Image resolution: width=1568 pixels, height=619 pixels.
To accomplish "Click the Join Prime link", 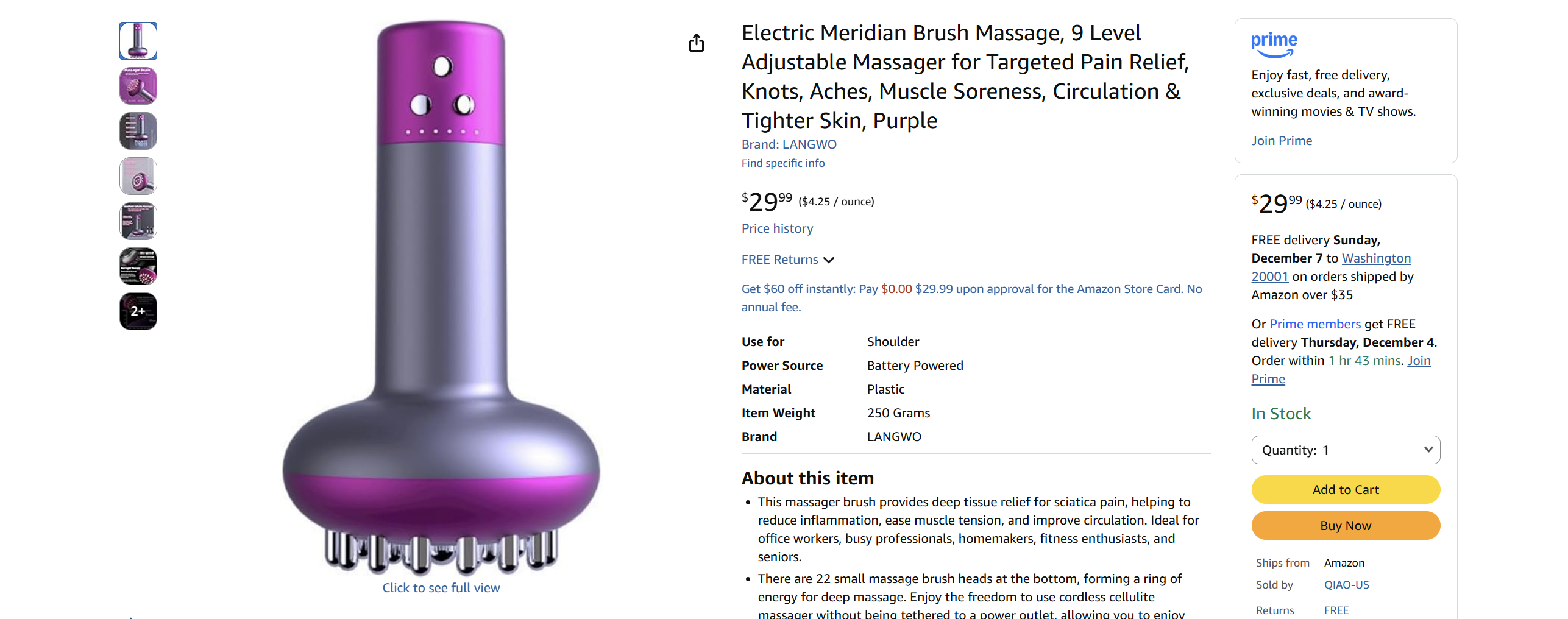I will click(1281, 140).
